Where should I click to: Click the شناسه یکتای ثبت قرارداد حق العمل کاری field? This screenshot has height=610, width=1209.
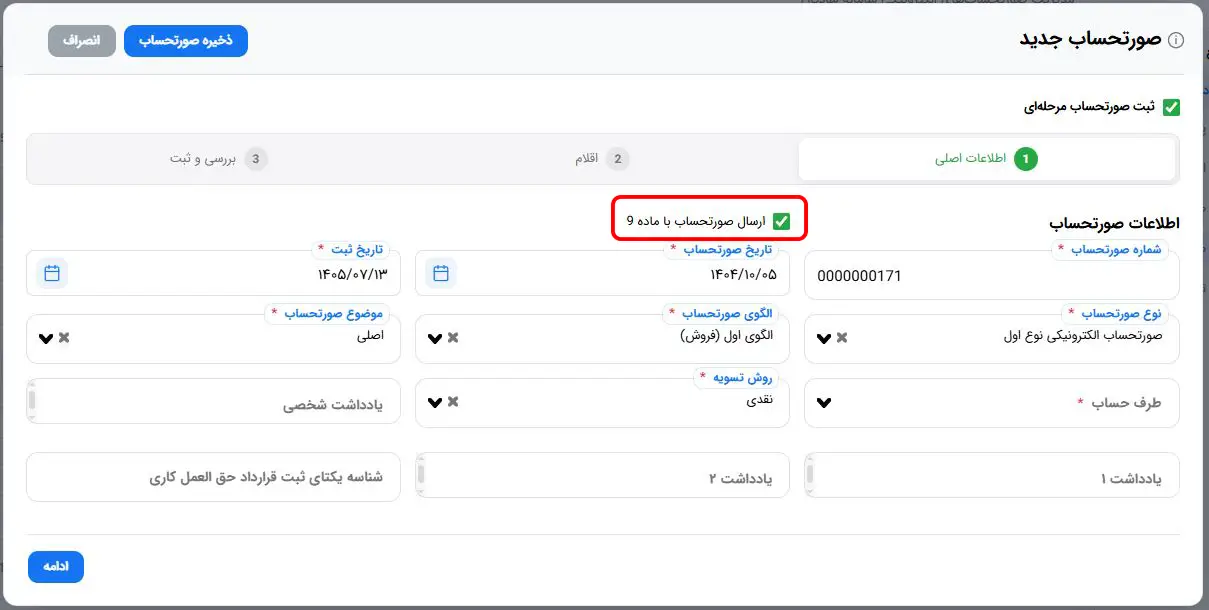pos(214,476)
